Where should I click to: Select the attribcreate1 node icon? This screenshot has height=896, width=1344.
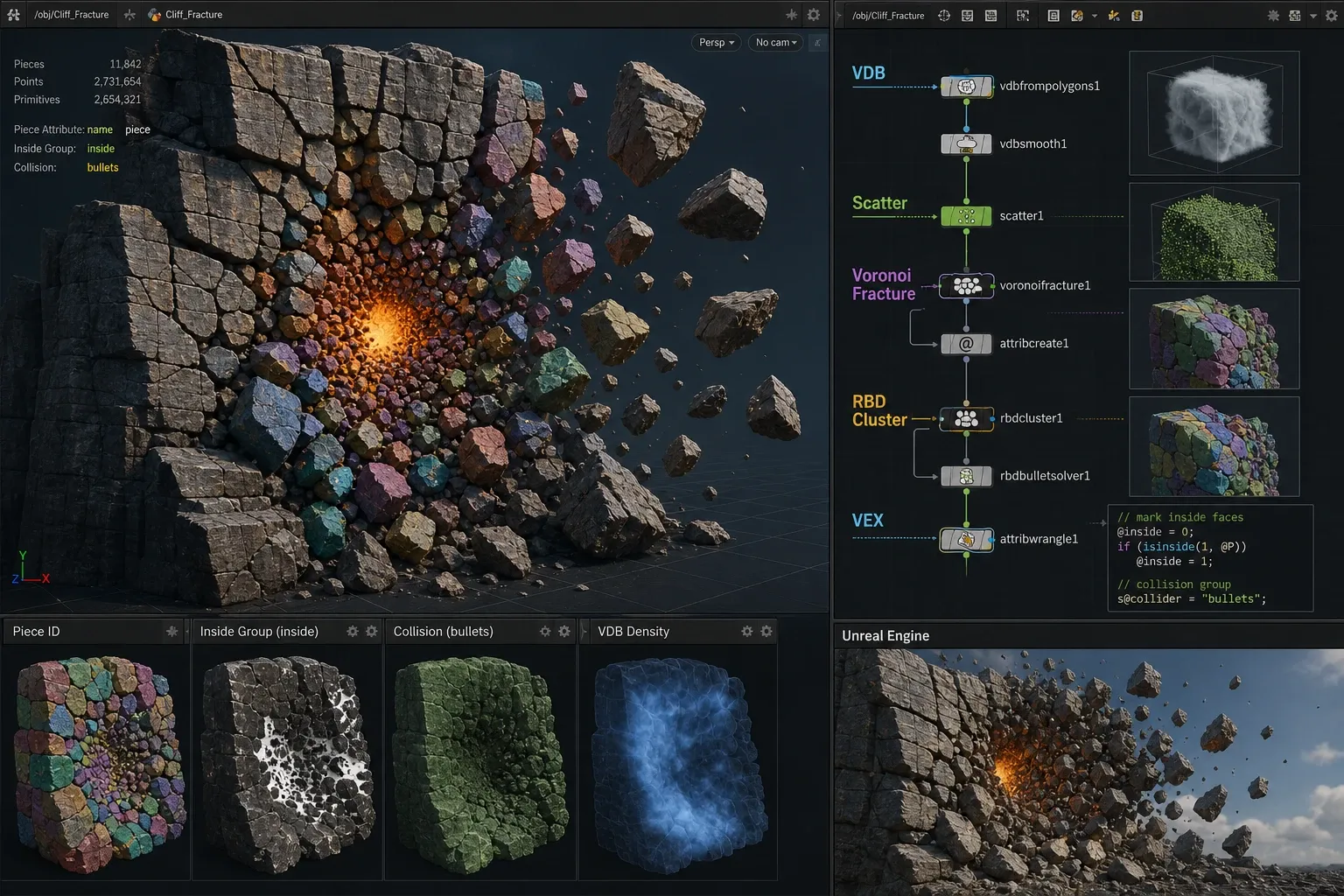click(966, 344)
